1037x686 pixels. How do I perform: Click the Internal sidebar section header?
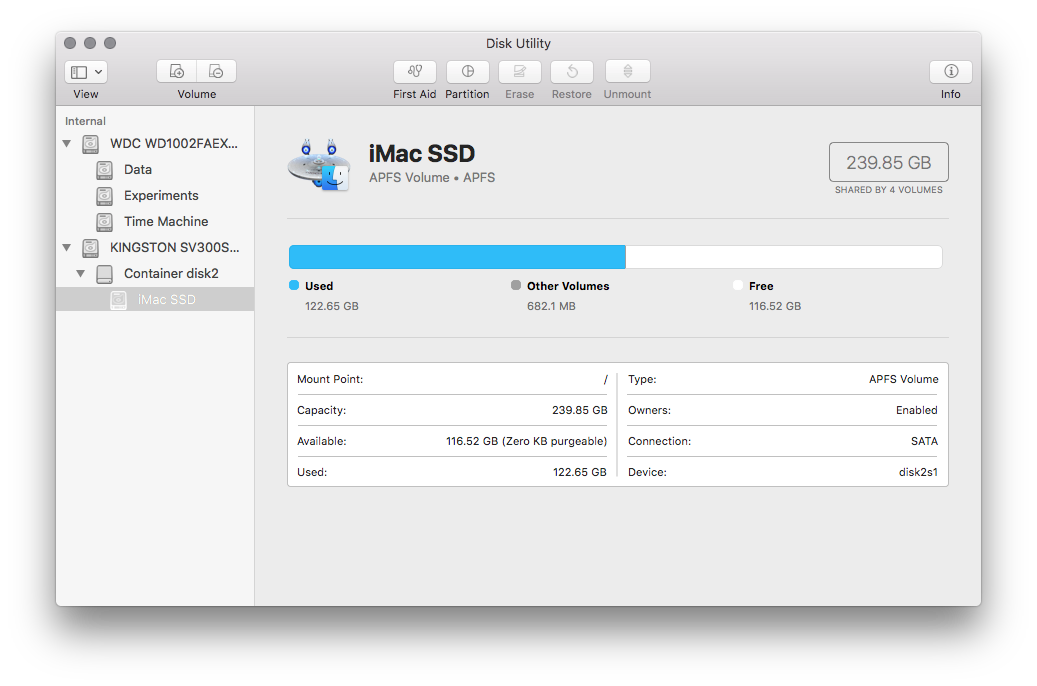pyautogui.click(x=85, y=121)
